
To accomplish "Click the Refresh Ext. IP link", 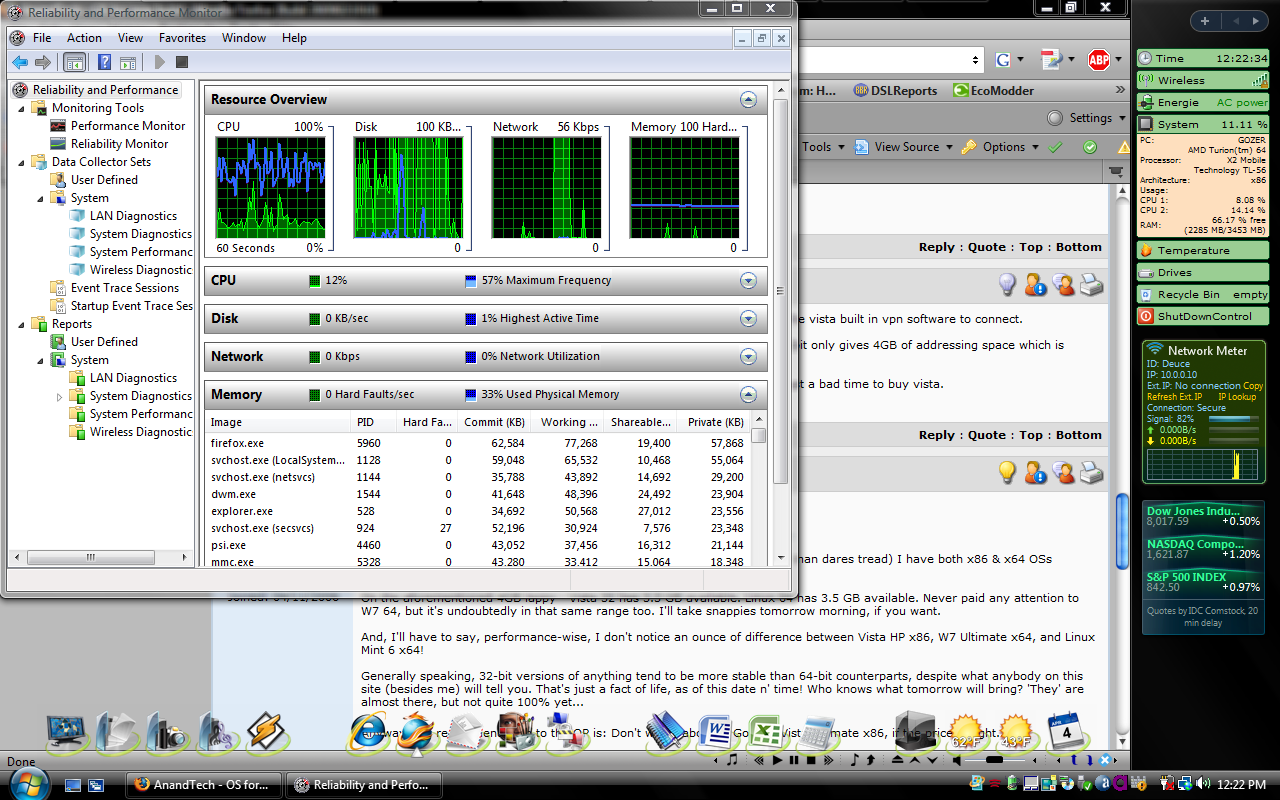I will click(1176, 397).
